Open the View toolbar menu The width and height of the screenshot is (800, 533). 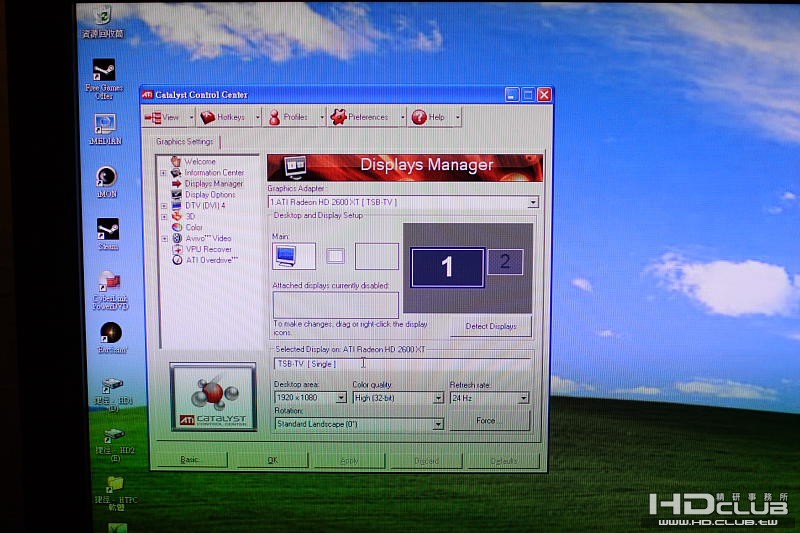162,117
